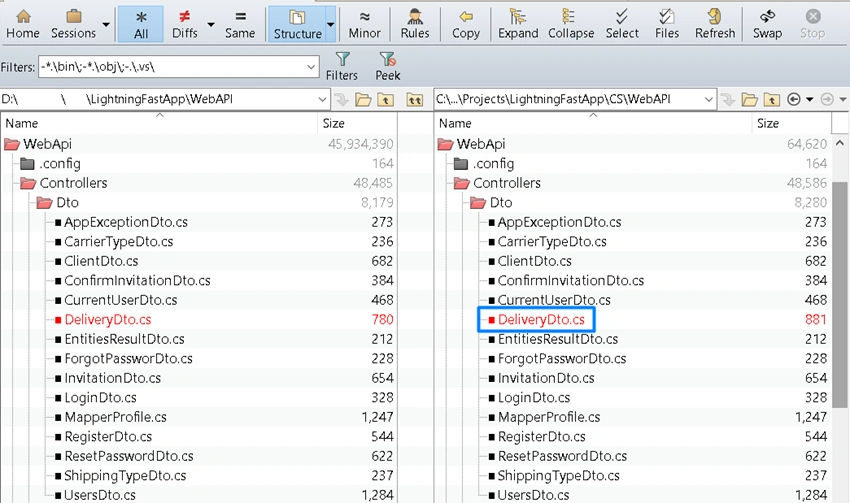Click the right pane path field
Screen dimensions: 850x503
click(x=569, y=99)
